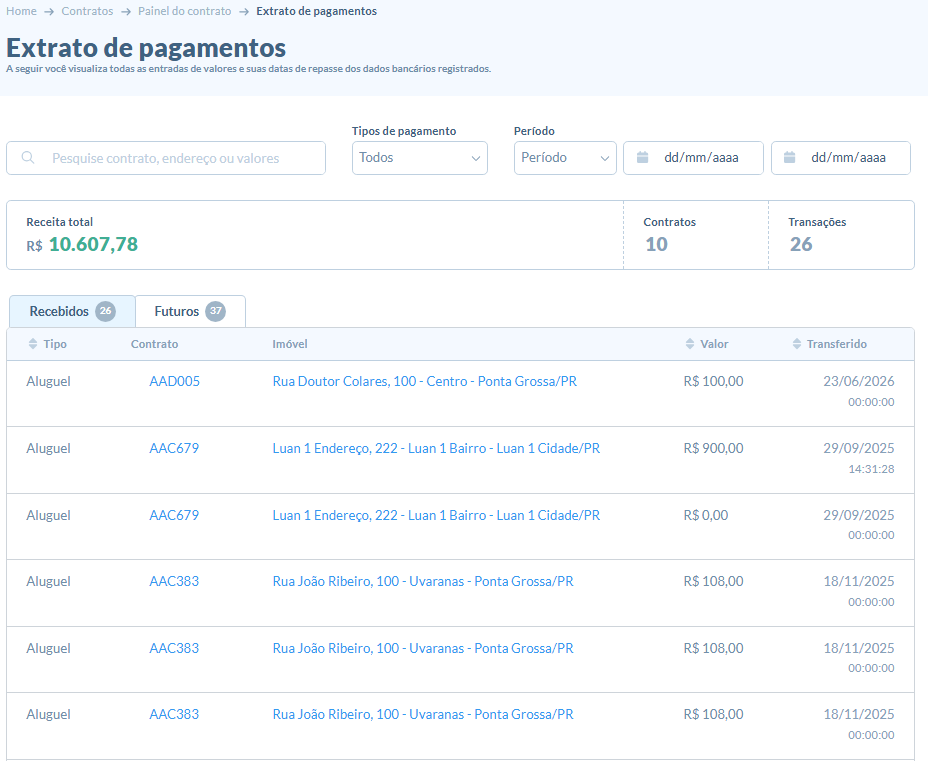This screenshot has width=928, height=761.
Task: Click the search magnifier icon
Action: pyautogui.click(x=27, y=157)
